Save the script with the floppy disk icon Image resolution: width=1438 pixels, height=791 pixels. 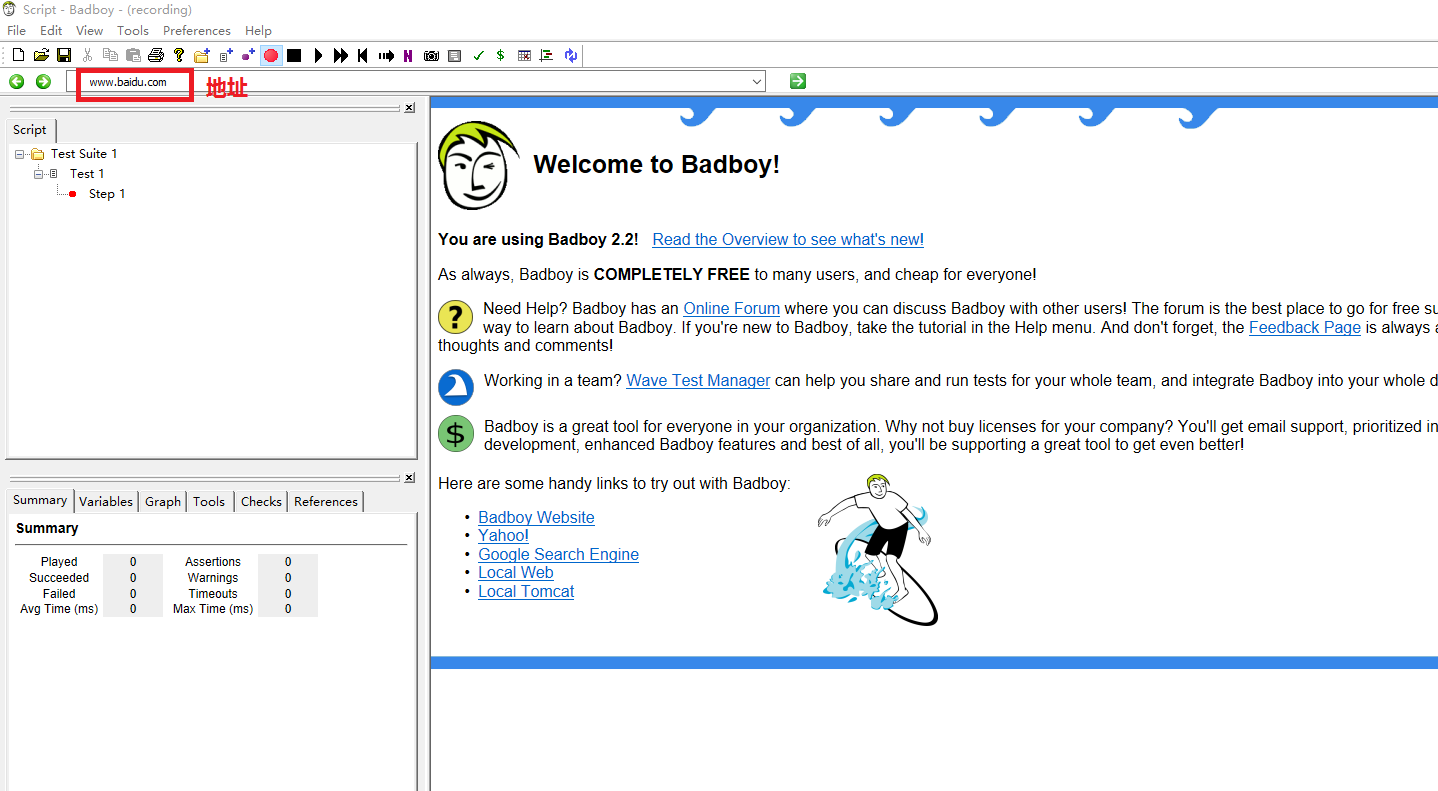(x=64, y=55)
